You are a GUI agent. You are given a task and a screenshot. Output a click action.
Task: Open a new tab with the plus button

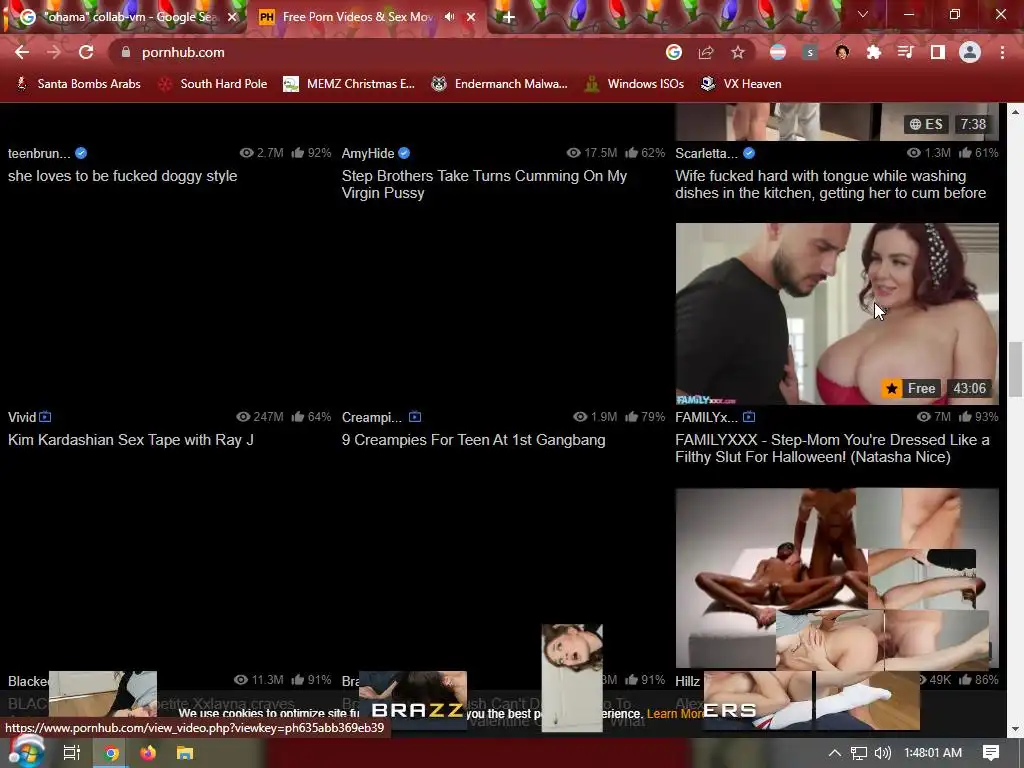tap(509, 17)
